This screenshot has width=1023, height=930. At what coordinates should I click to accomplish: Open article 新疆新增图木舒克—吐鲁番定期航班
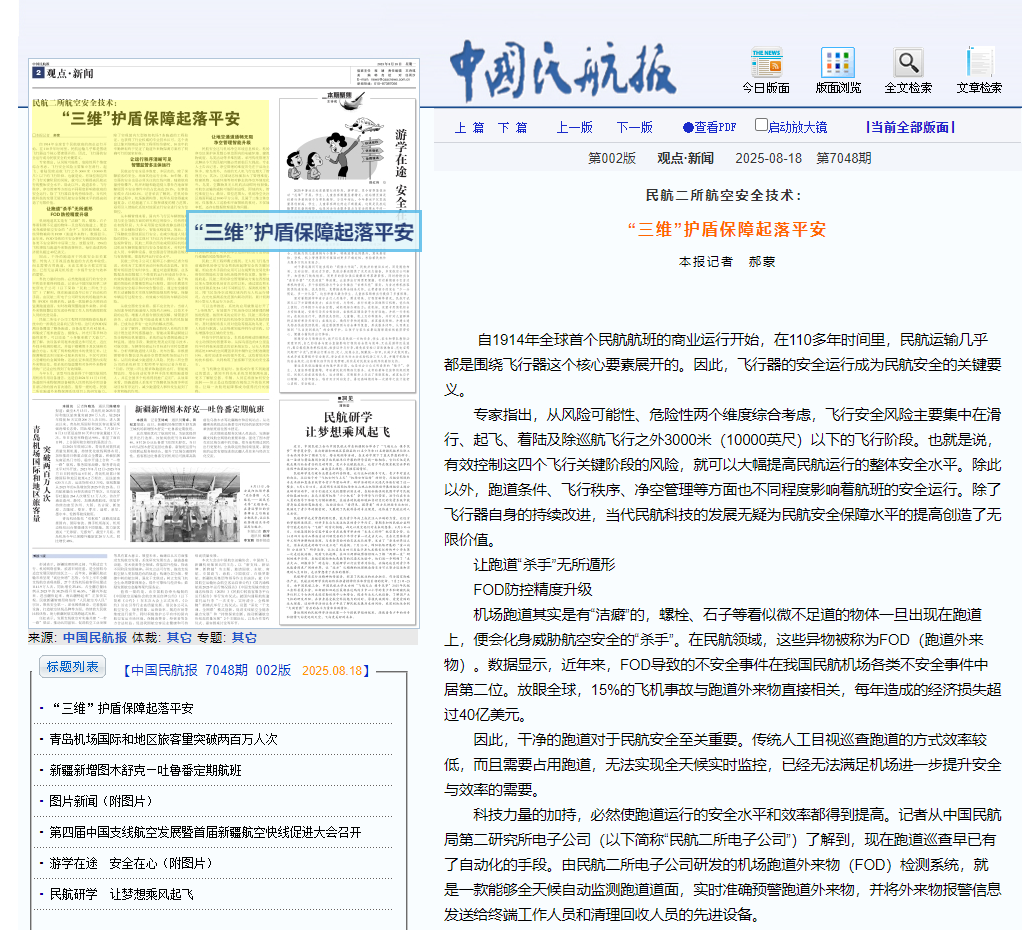pyautogui.click(x=145, y=770)
